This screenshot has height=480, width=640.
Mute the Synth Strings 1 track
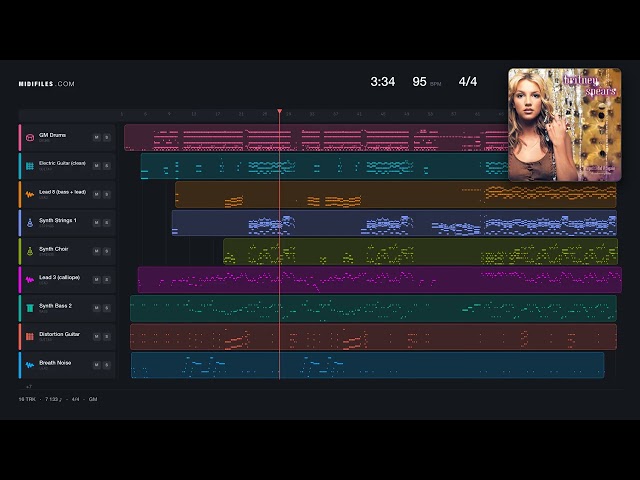pyautogui.click(x=96, y=222)
